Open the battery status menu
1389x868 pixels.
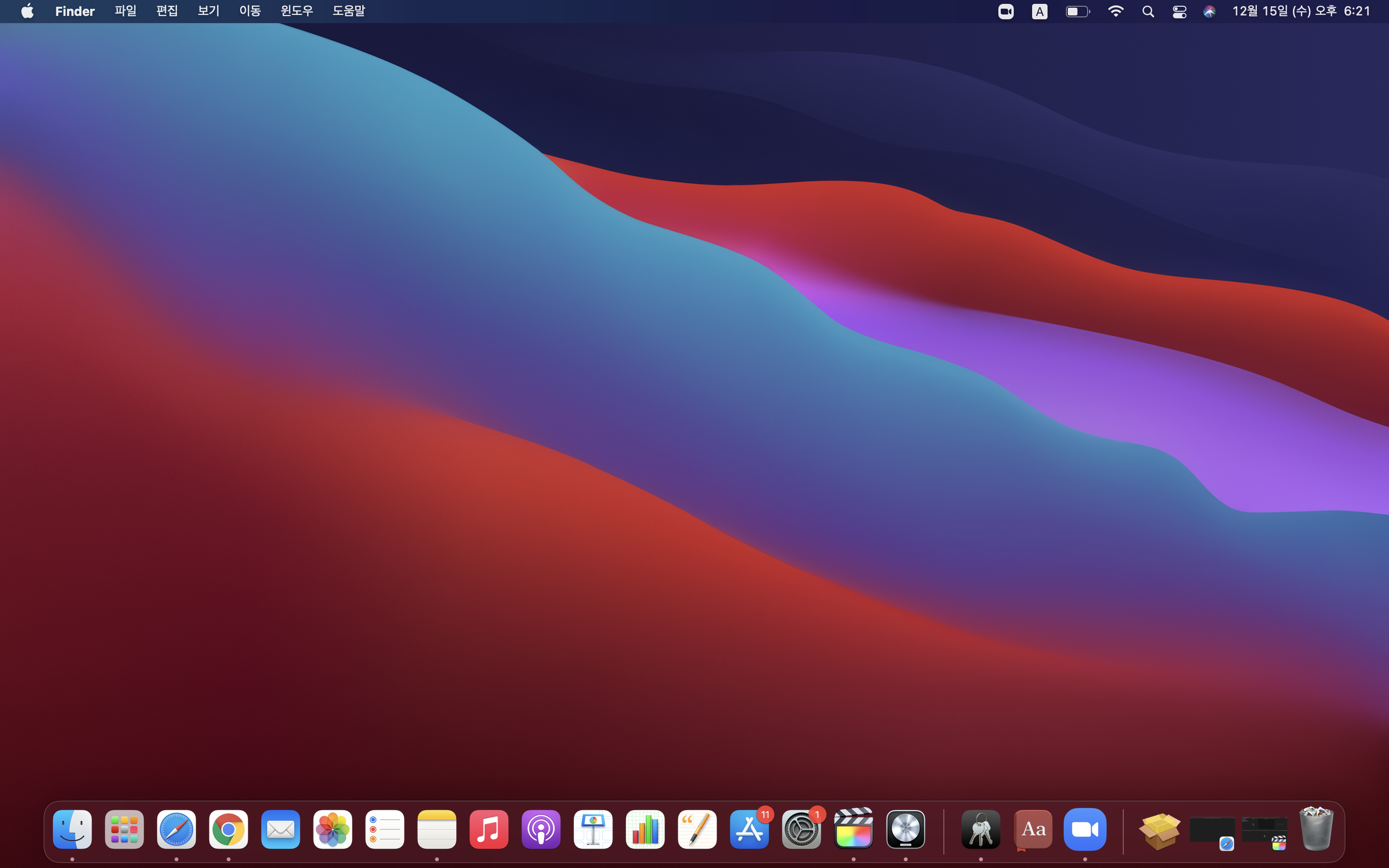click(1077, 12)
